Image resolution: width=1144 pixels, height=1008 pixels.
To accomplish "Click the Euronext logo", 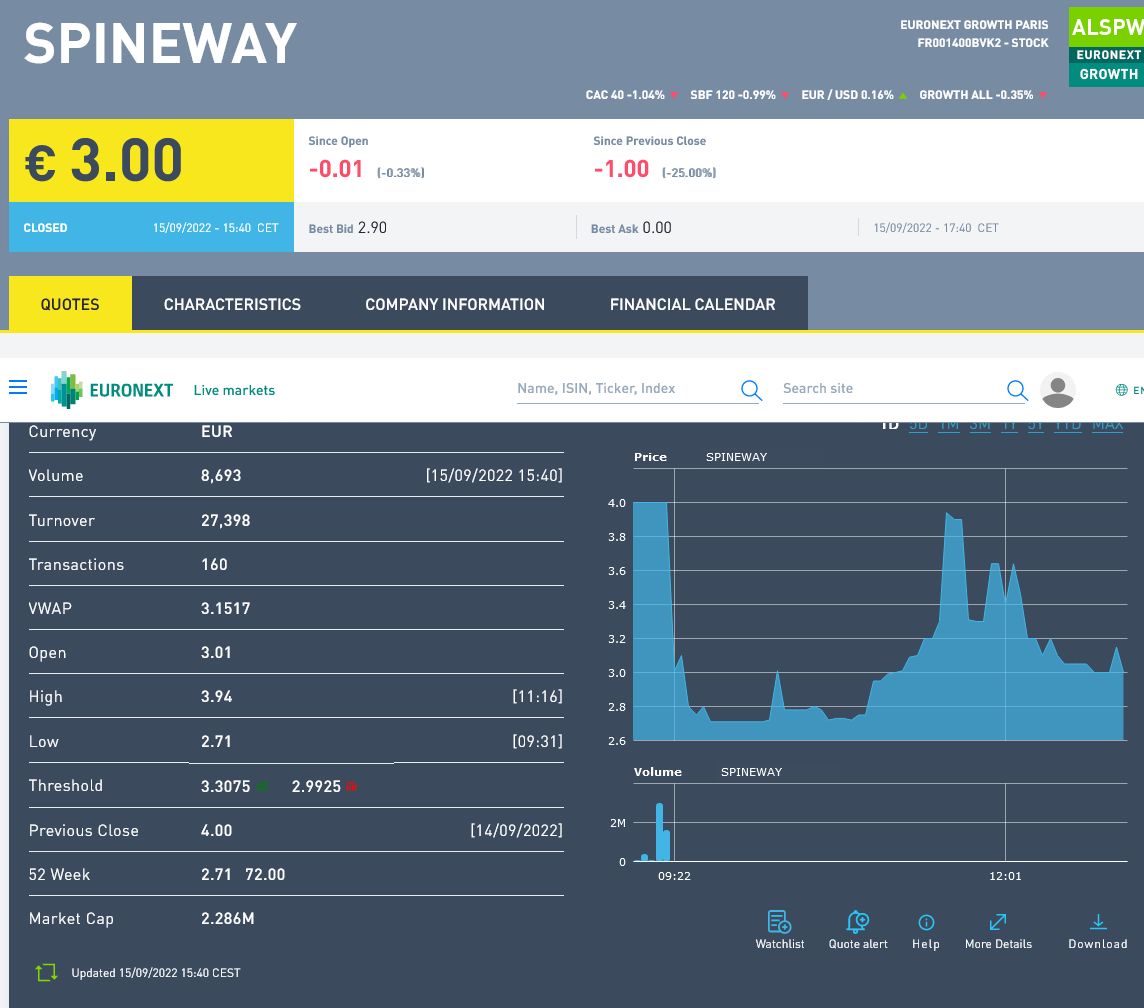I will click(112, 390).
